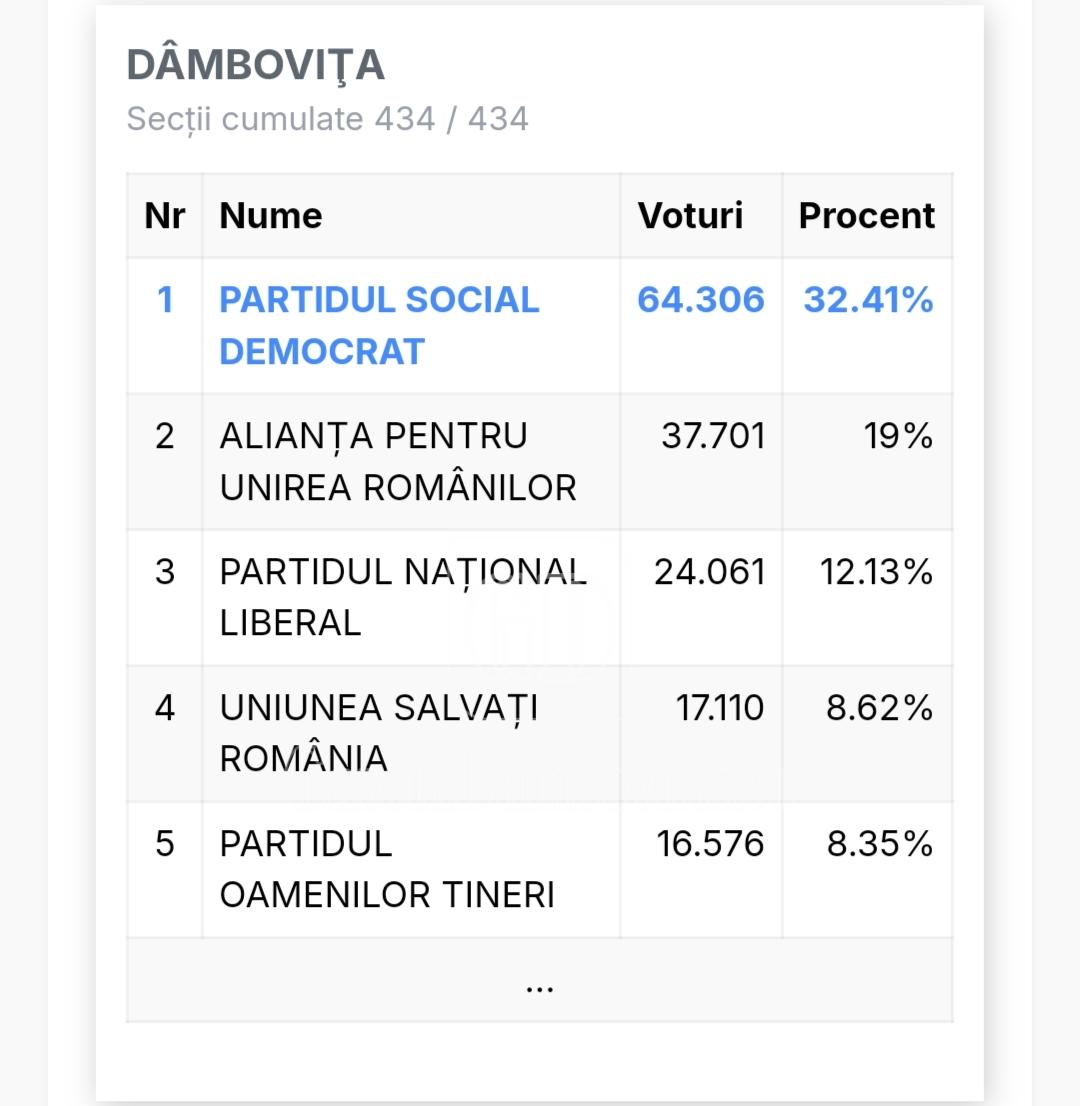Click the 16.576 votes cell
This screenshot has height=1106, width=1080.
710,844
